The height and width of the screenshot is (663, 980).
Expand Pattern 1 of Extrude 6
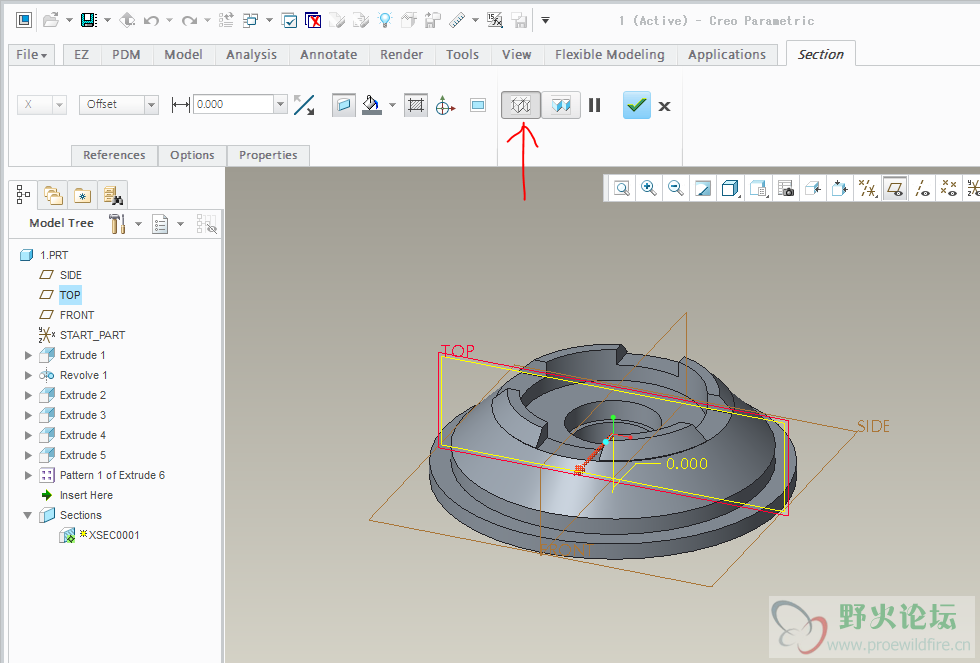[28, 475]
